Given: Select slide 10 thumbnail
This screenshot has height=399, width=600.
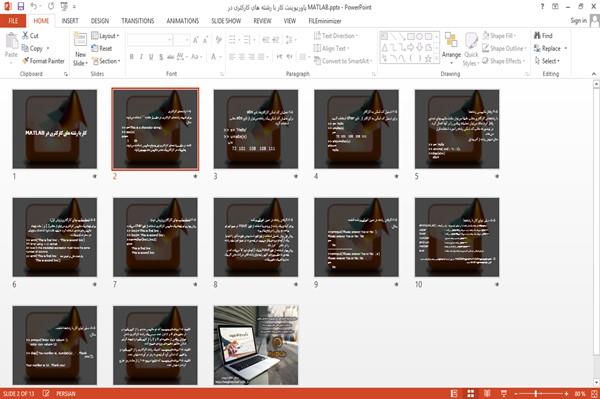Looking at the screenshot, I should (457, 237).
